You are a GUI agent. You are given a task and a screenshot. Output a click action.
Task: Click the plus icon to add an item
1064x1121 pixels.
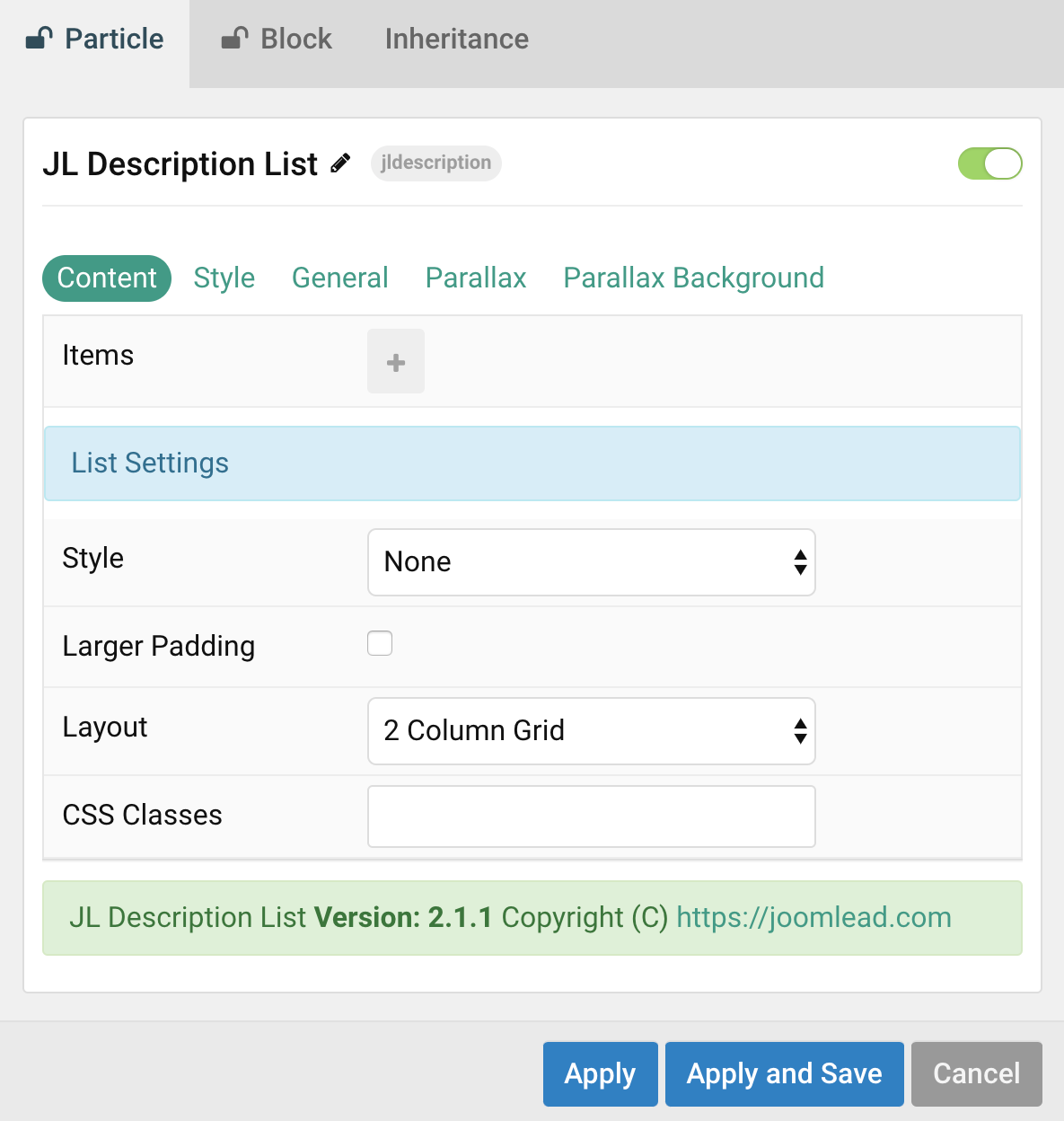tap(395, 361)
